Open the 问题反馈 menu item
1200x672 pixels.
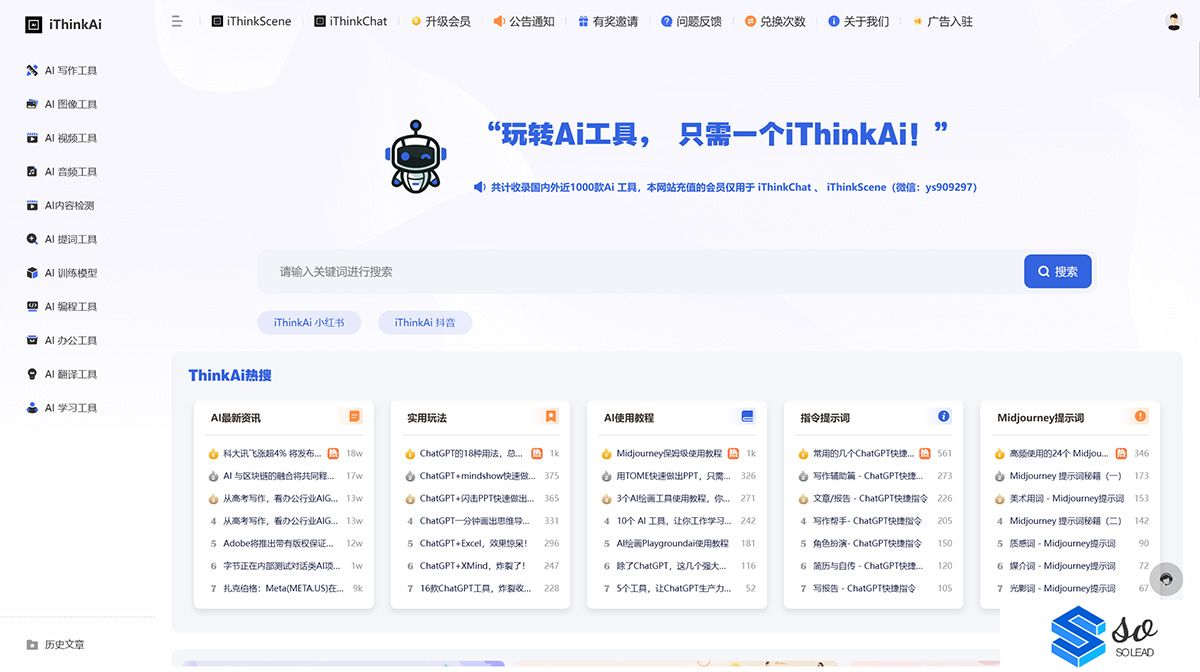click(691, 21)
